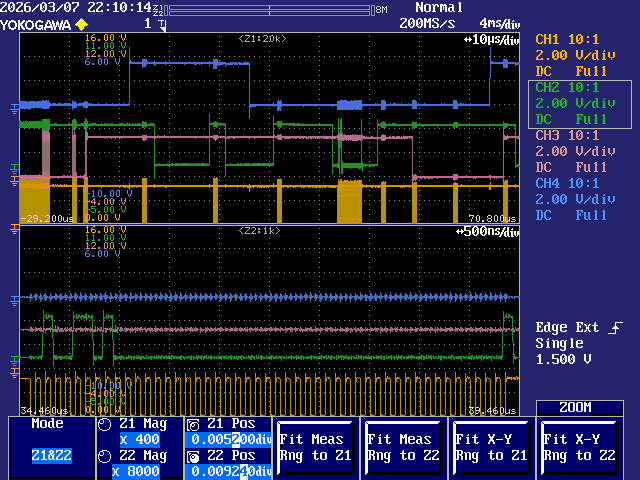This screenshot has width=640, height=480.
Task: Click the record length zoom position bar
Action: [x=270, y=9]
